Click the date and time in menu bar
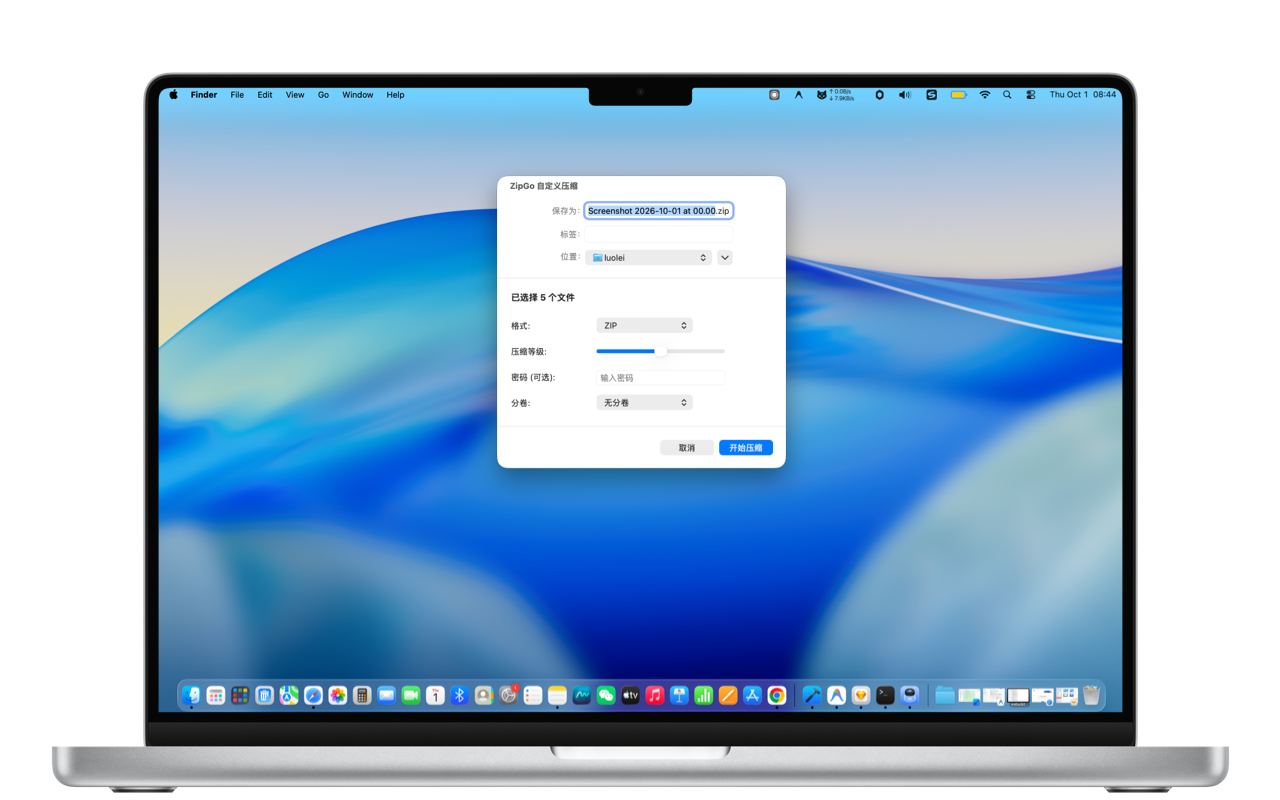This screenshot has height=800, width=1280. click(x=1083, y=95)
